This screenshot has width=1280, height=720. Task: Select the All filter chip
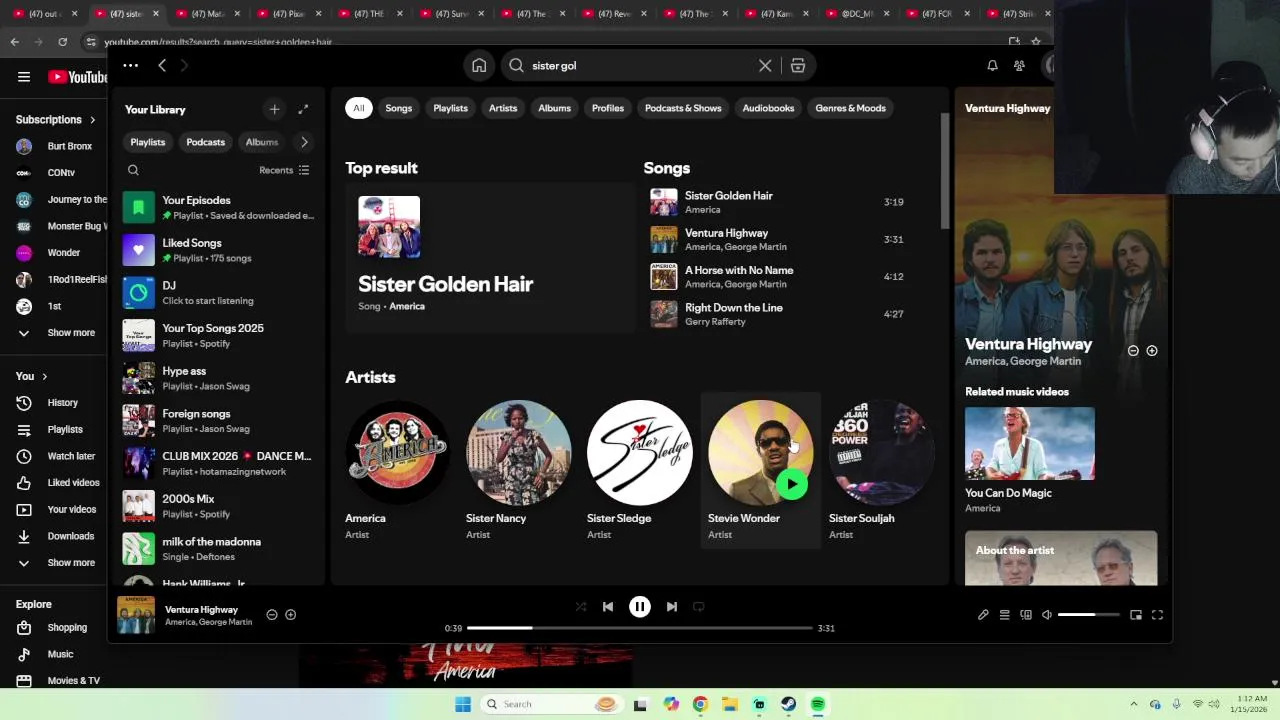[359, 108]
